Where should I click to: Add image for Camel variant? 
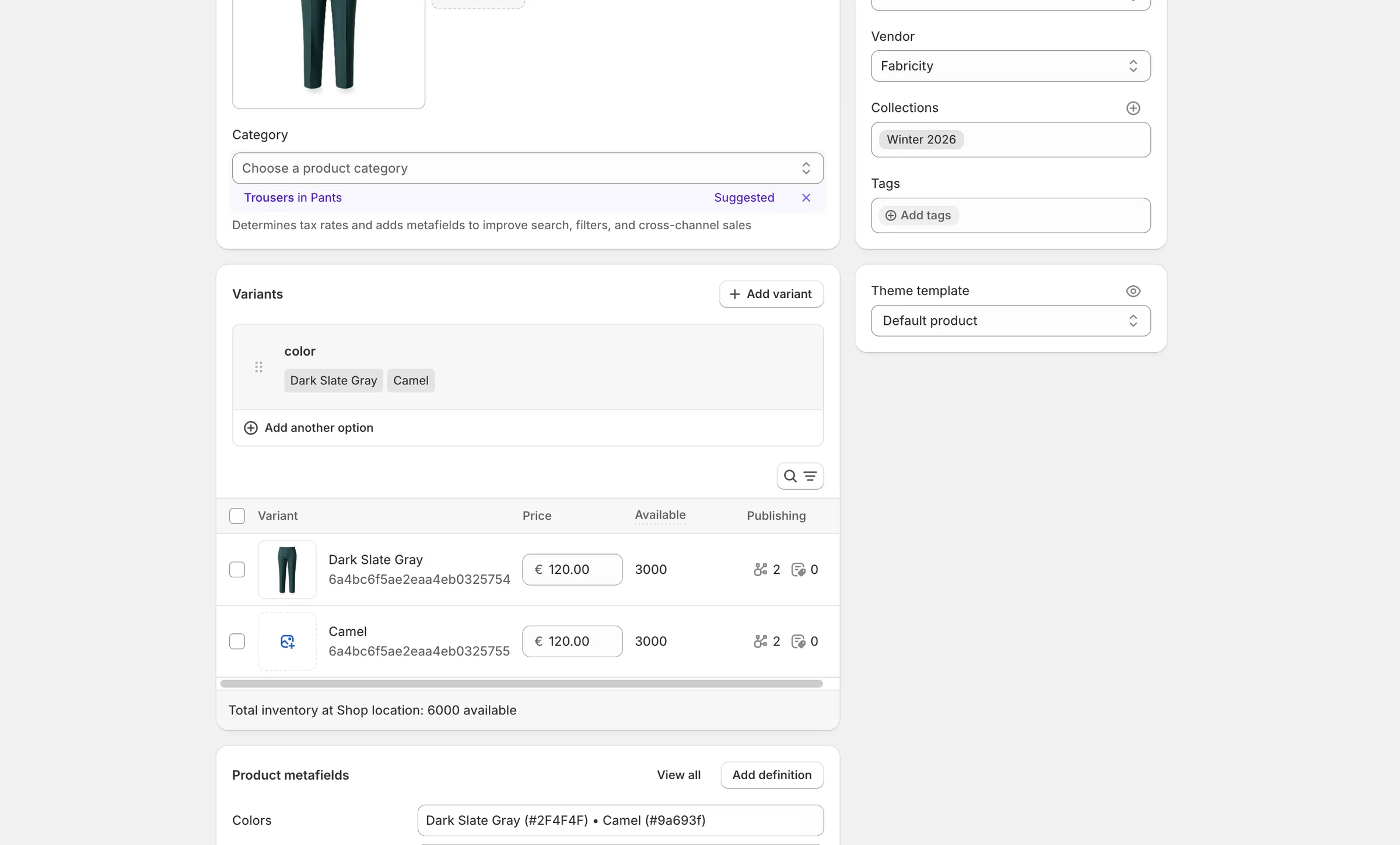tap(287, 641)
